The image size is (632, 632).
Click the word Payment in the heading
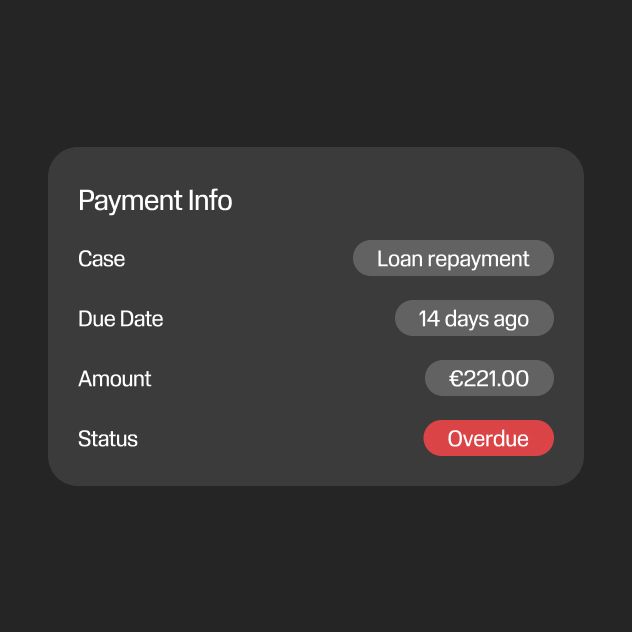[x=130, y=201]
